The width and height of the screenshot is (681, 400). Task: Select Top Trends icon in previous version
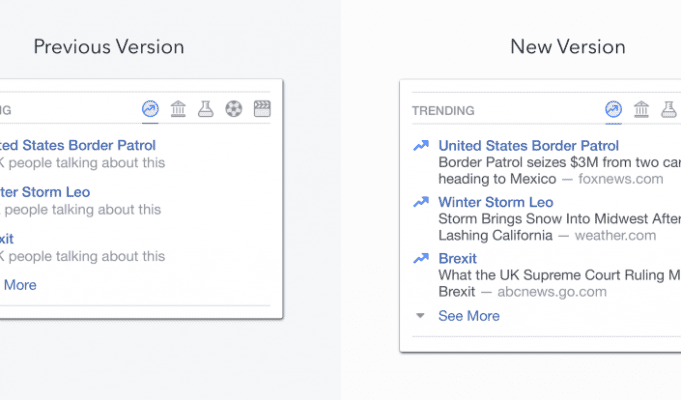[150, 109]
